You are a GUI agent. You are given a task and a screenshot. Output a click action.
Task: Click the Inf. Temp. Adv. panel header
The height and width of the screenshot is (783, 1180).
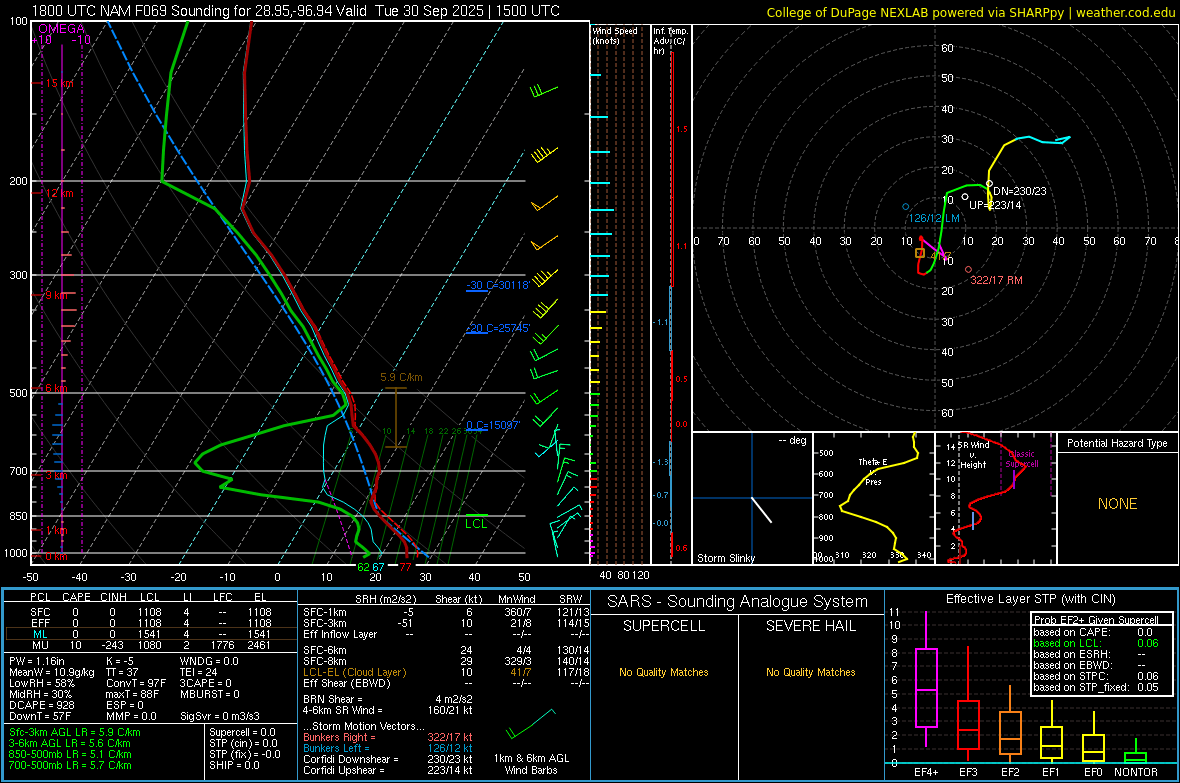670,41
